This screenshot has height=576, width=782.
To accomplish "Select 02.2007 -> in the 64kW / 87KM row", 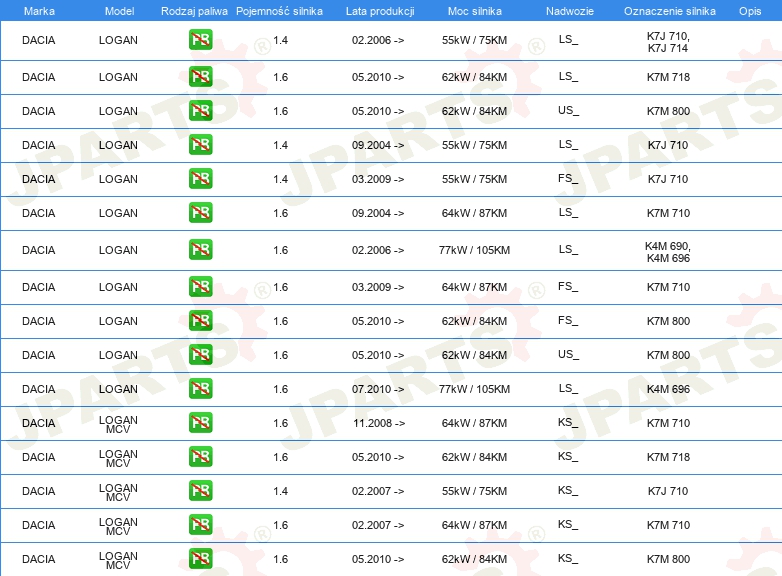I will (378, 525).
